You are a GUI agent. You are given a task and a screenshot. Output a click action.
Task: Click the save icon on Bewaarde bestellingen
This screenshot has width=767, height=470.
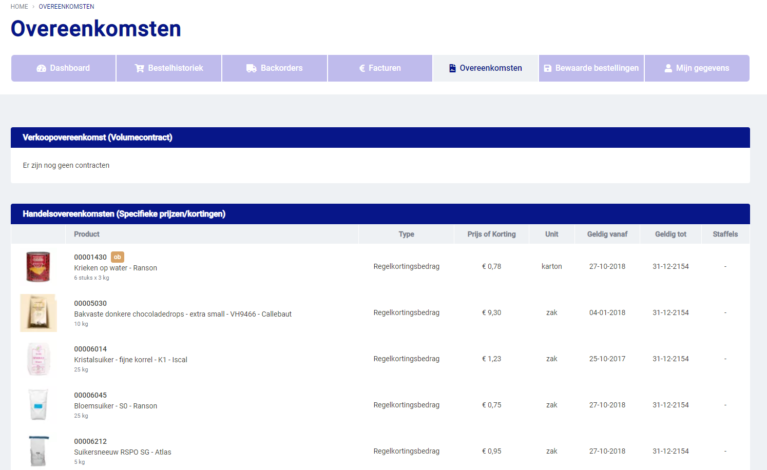(548, 68)
